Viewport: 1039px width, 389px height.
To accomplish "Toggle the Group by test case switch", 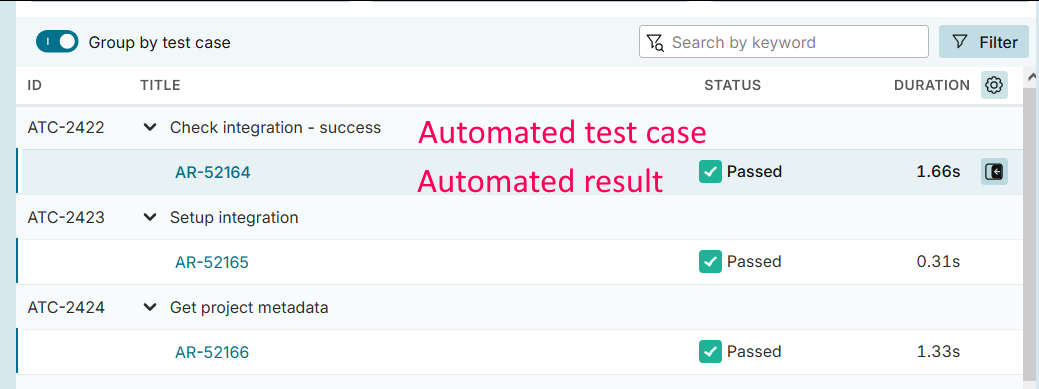I will click(x=57, y=42).
